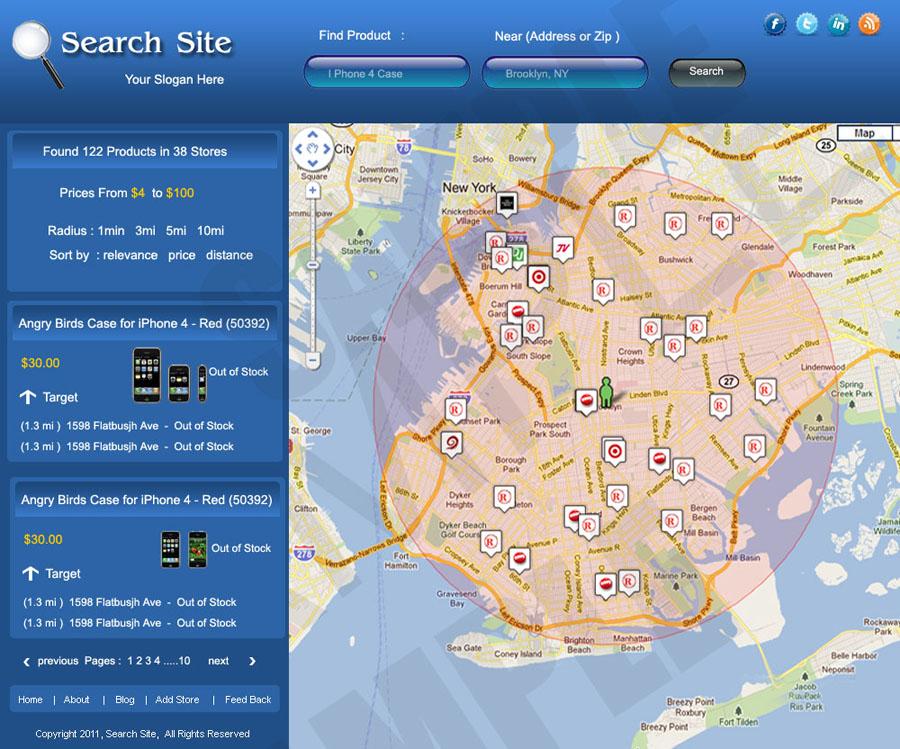Open the Home footer link
900x749 pixels.
(x=30, y=700)
